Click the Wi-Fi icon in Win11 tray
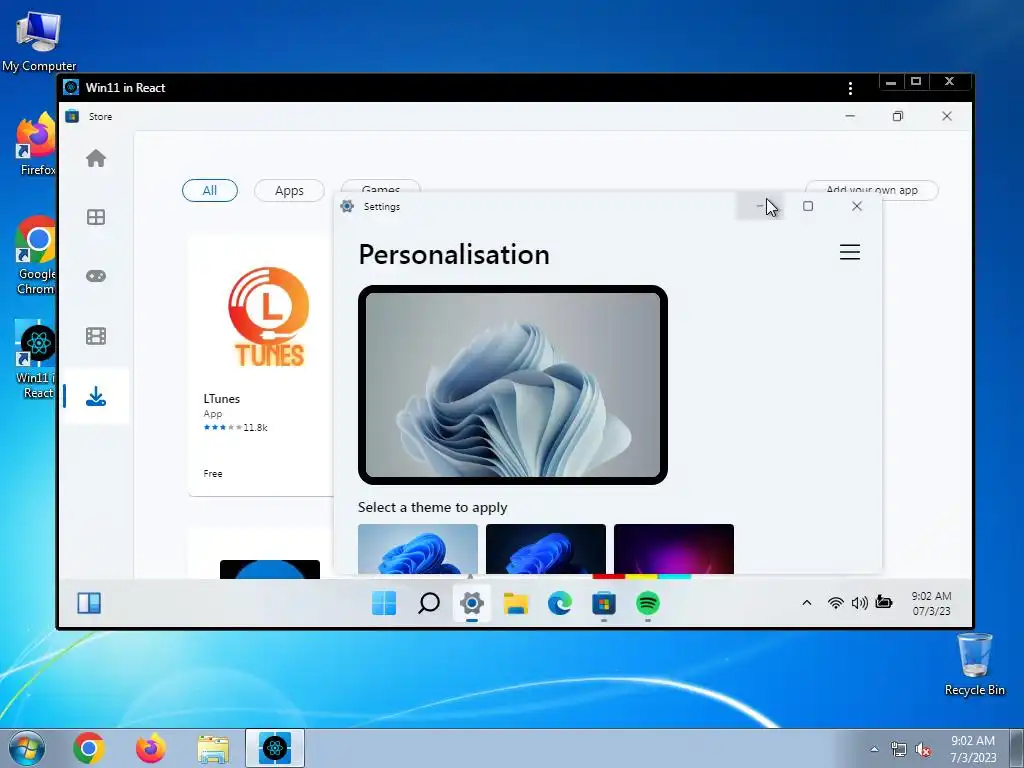The image size is (1024, 768). click(835, 603)
